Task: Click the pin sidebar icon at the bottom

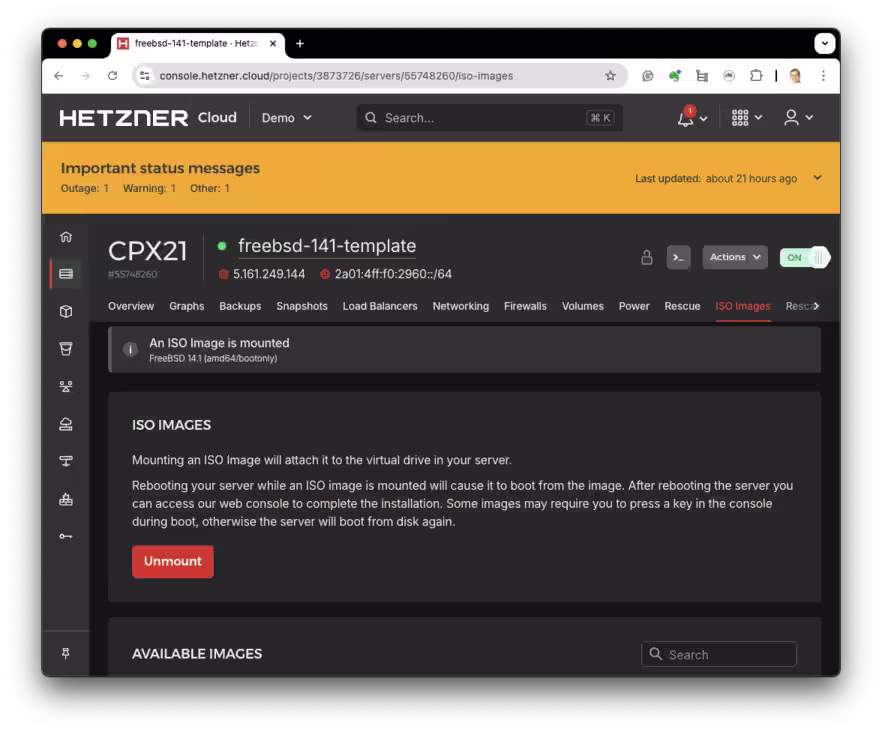Action: [66, 653]
